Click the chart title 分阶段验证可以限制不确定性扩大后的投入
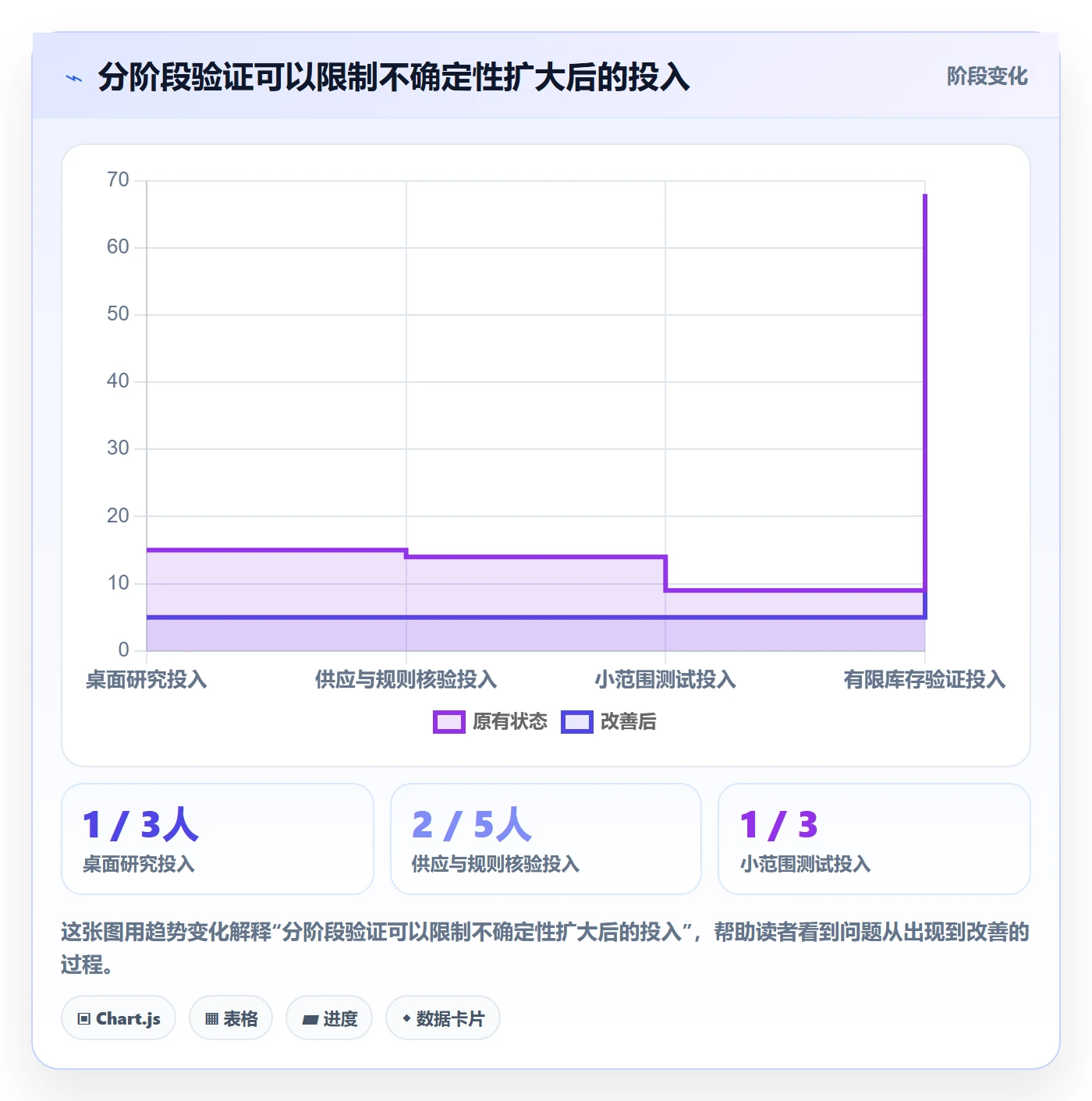This screenshot has width=1092, height=1101. tap(394, 77)
